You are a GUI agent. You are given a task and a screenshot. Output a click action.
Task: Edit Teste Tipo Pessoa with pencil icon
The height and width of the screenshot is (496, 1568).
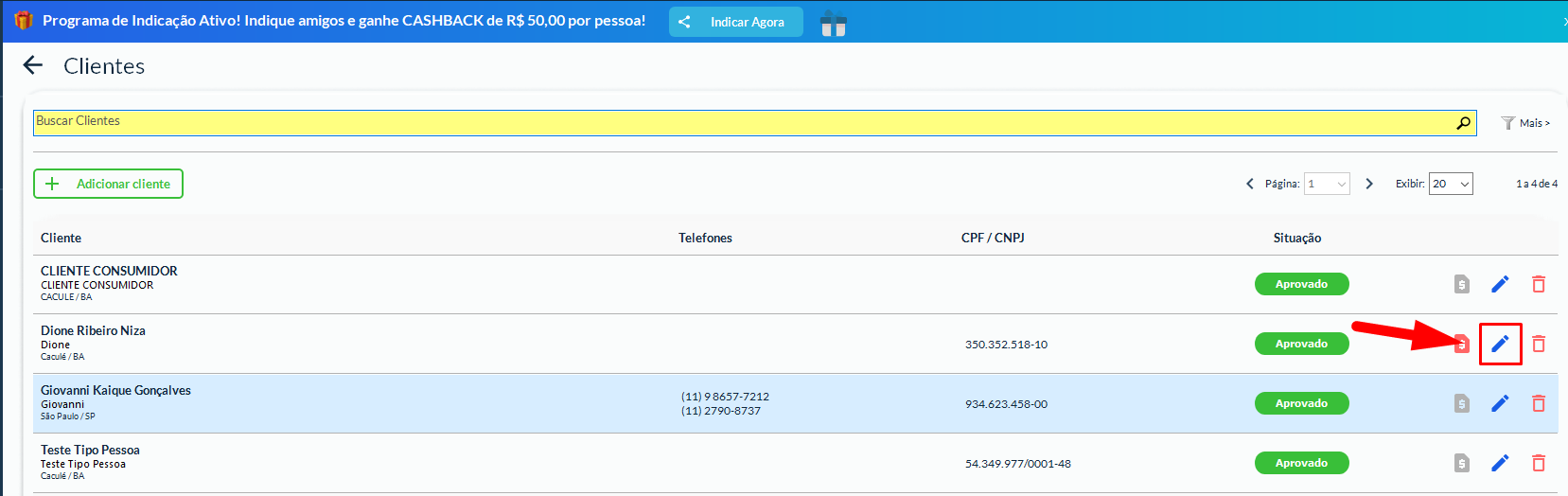click(x=1500, y=463)
